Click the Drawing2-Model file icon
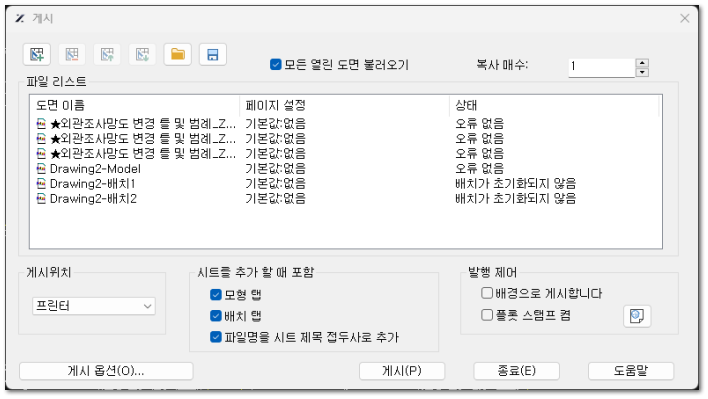The image size is (708, 399). tap(41, 169)
